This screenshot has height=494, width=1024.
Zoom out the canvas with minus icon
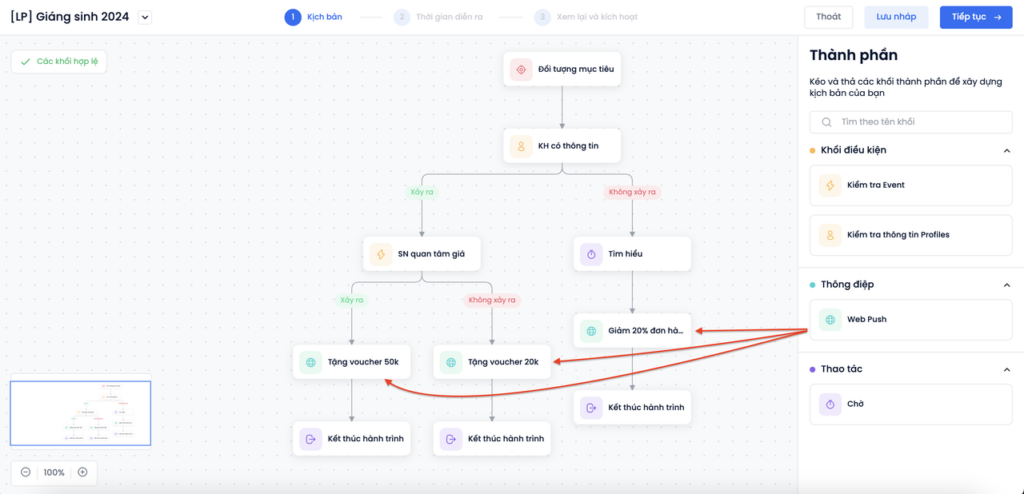click(25, 472)
